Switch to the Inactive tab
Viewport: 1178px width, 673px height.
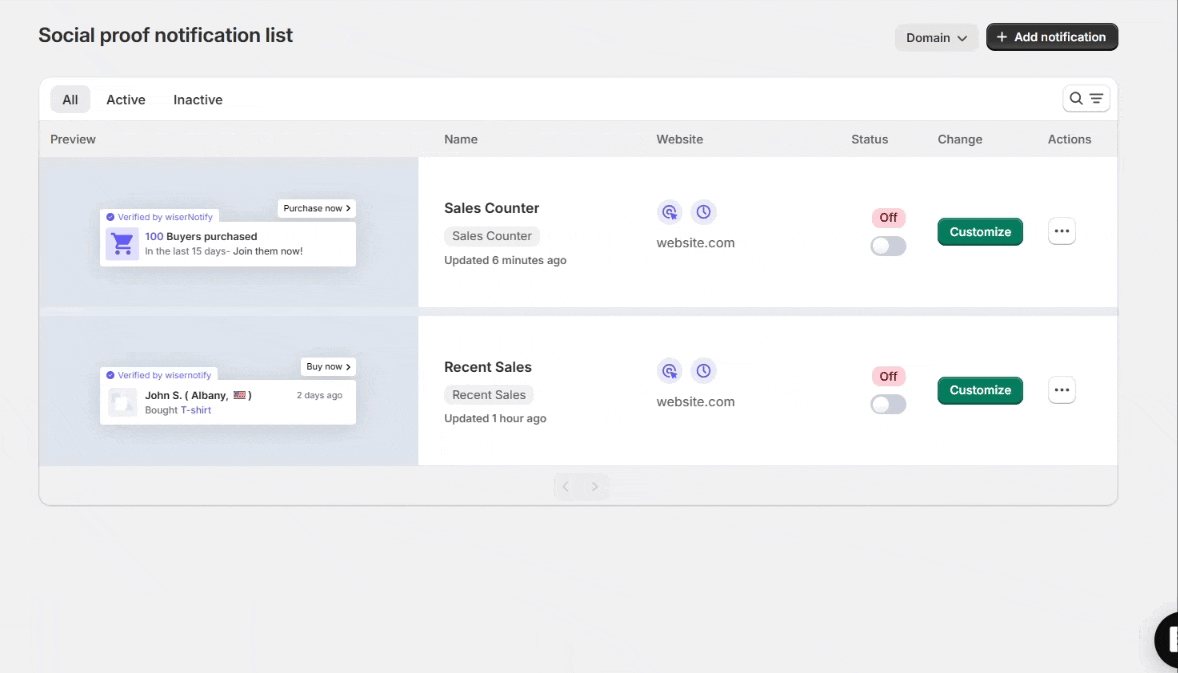click(198, 99)
